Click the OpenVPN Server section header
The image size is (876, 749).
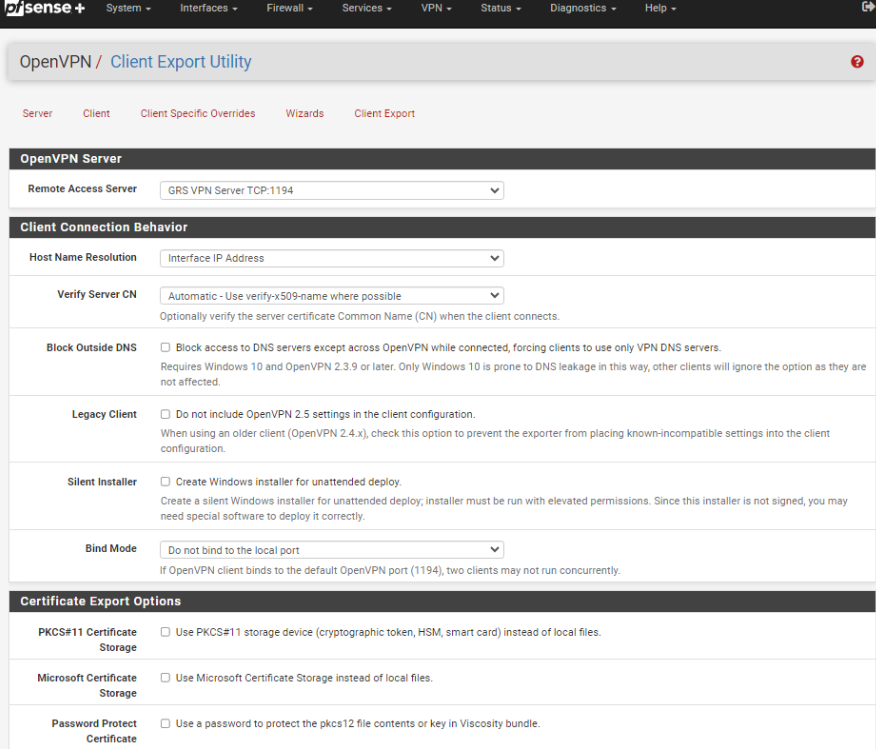(442, 159)
